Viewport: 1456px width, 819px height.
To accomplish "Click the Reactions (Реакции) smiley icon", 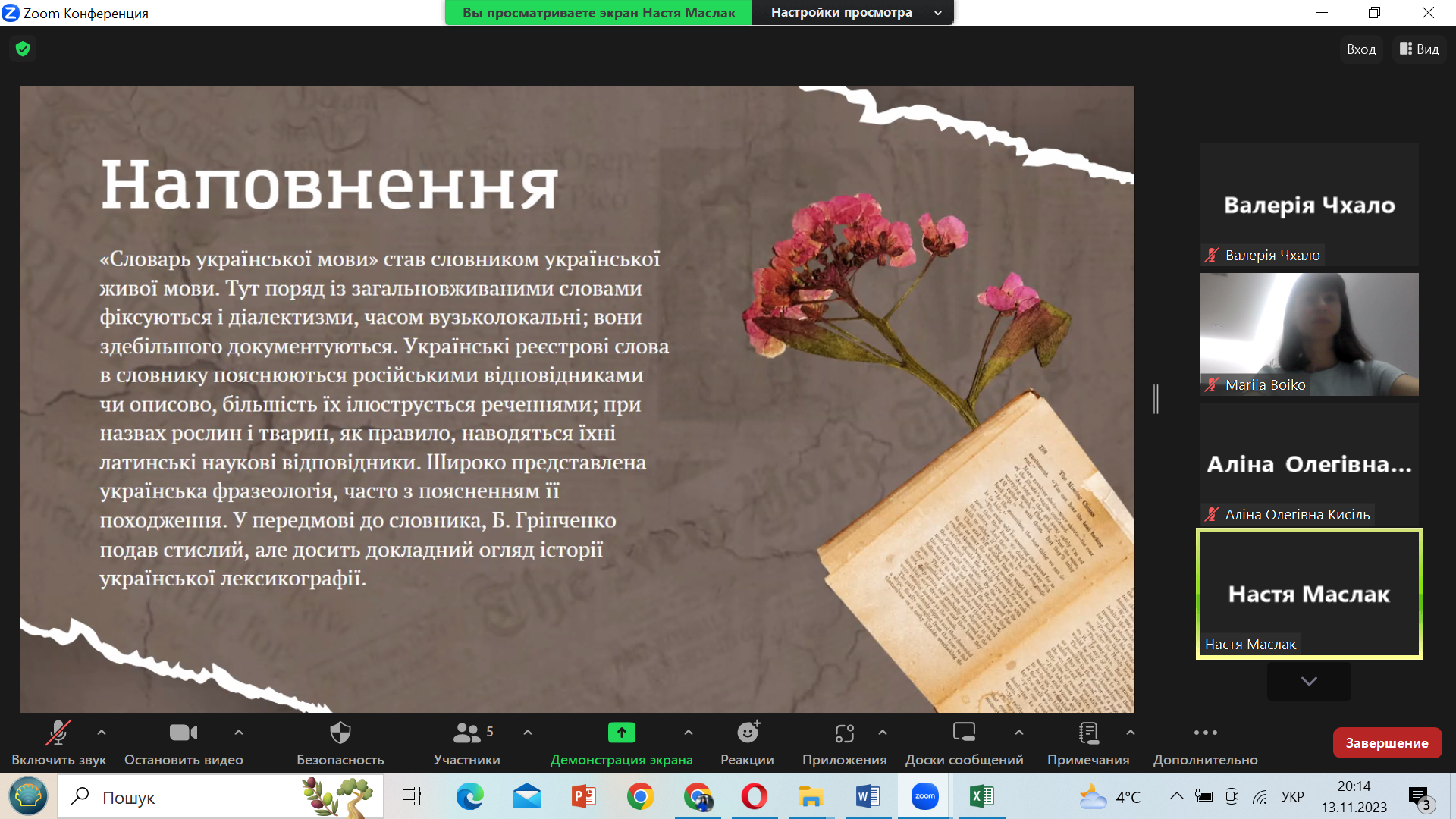I will 748,733.
